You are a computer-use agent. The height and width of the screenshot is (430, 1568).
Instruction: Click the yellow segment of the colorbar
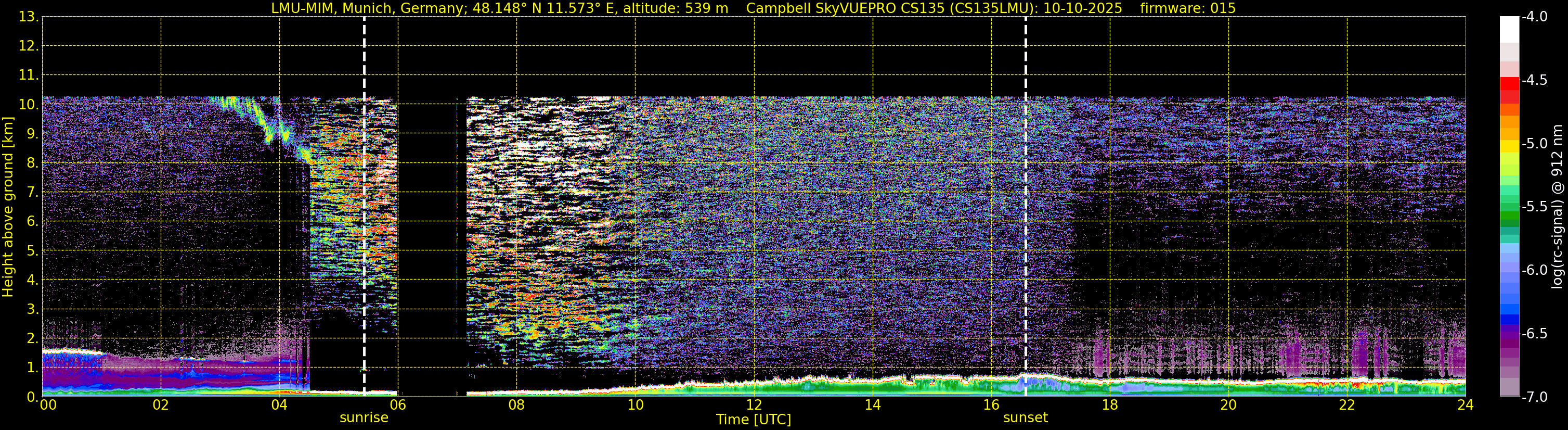[1509, 147]
